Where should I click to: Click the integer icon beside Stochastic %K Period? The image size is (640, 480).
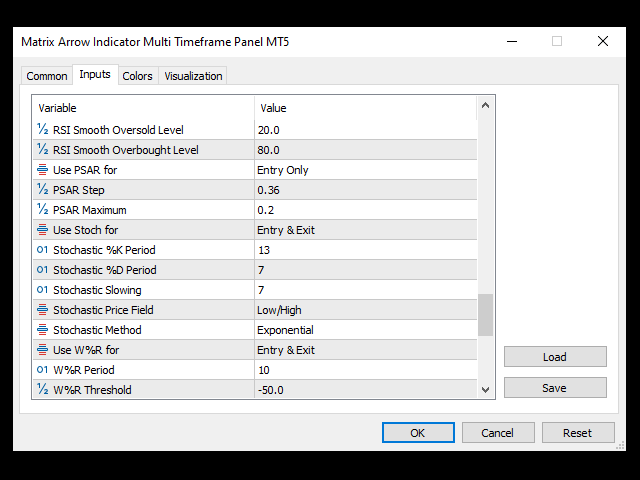(43, 250)
